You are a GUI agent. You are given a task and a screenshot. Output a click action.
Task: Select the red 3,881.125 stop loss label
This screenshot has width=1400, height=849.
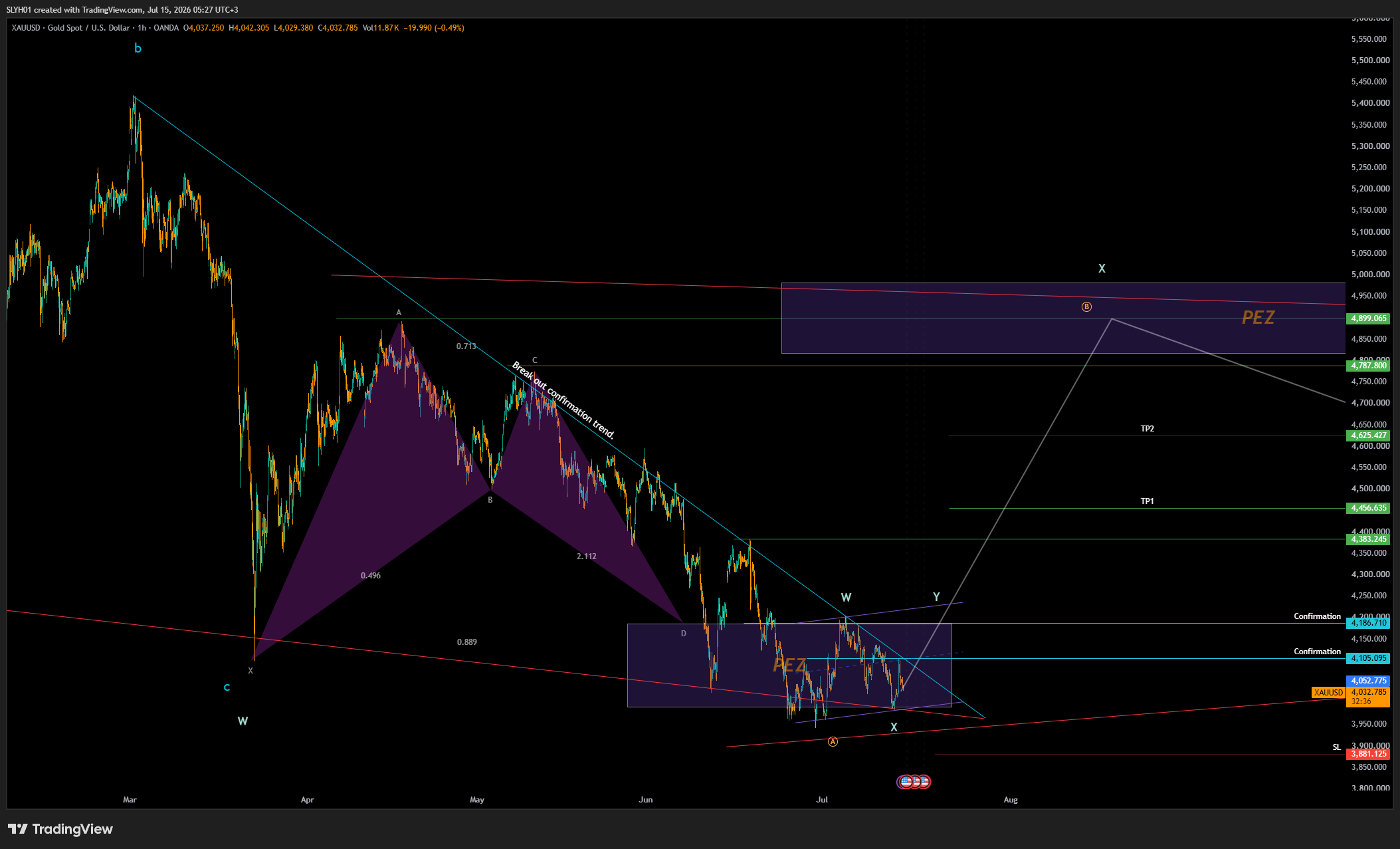[1369, 754]
